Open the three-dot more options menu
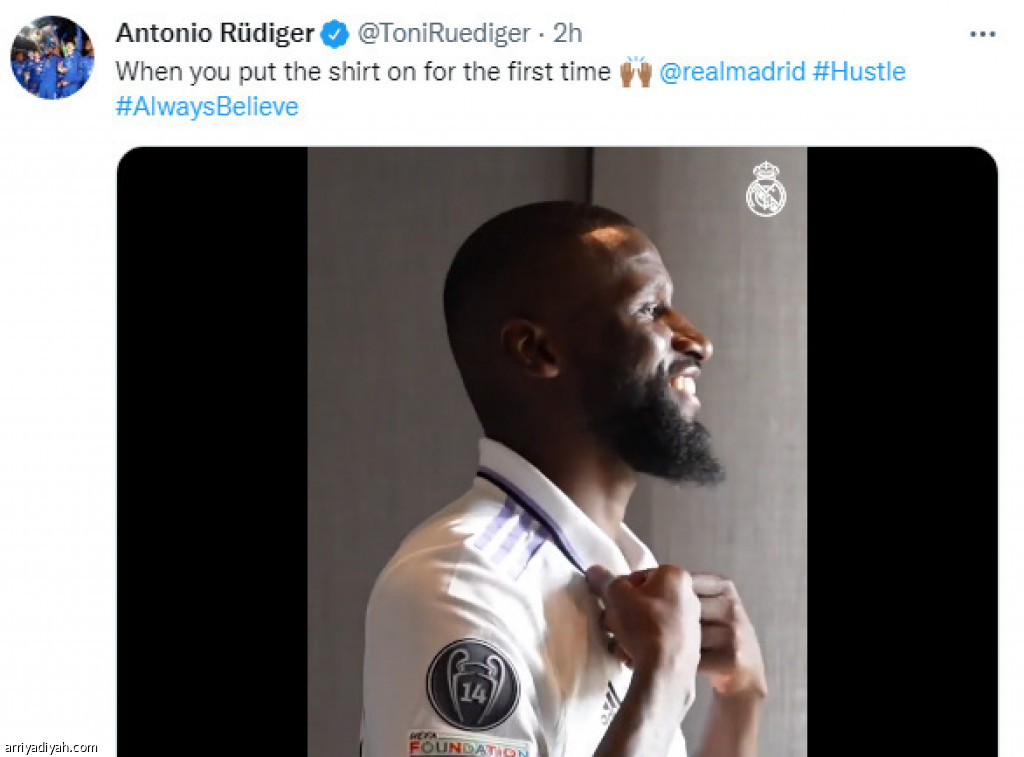This screenshot has height=757, width=1024. click(x=982, y=34)
